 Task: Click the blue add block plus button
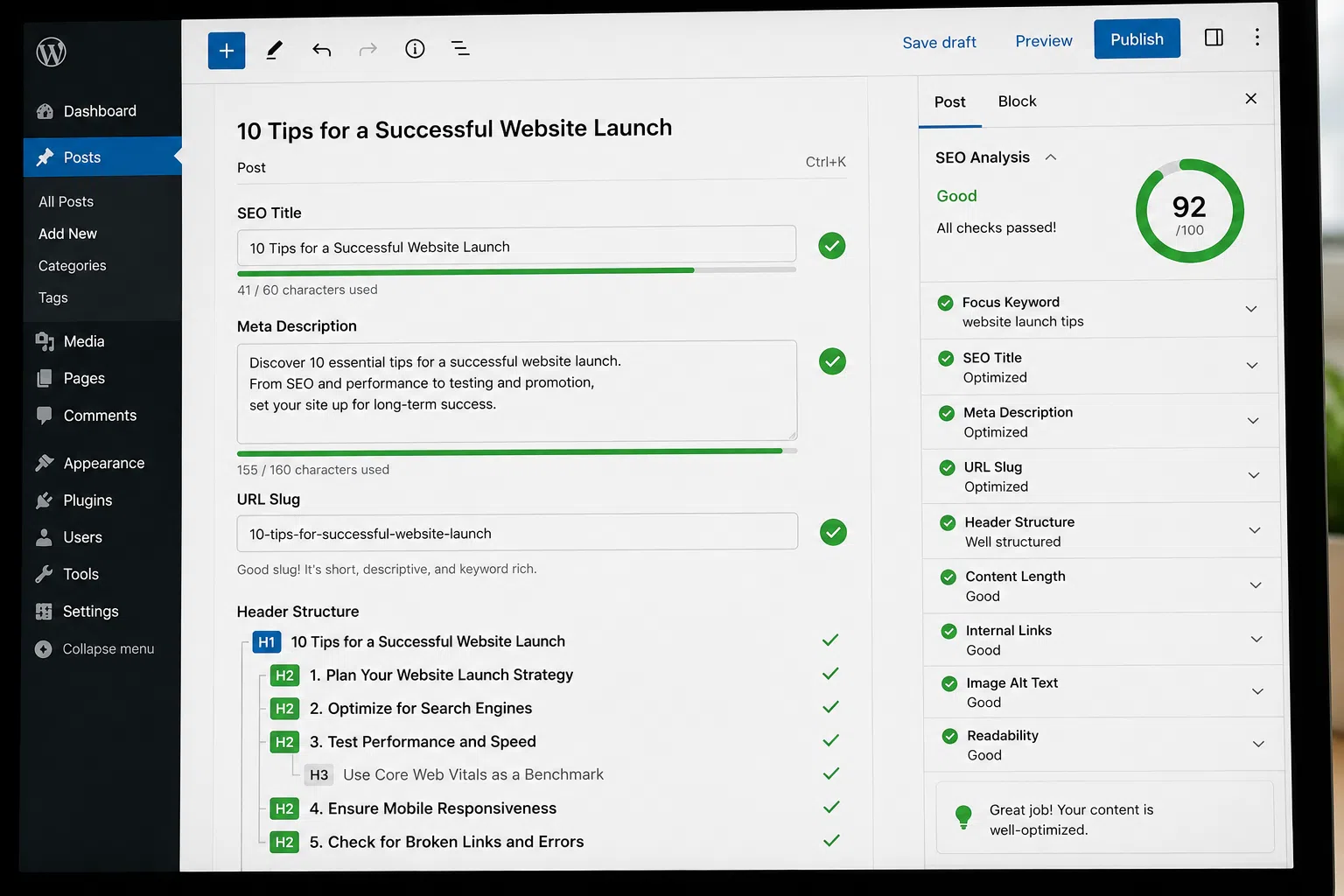click(x=227, y=51)
